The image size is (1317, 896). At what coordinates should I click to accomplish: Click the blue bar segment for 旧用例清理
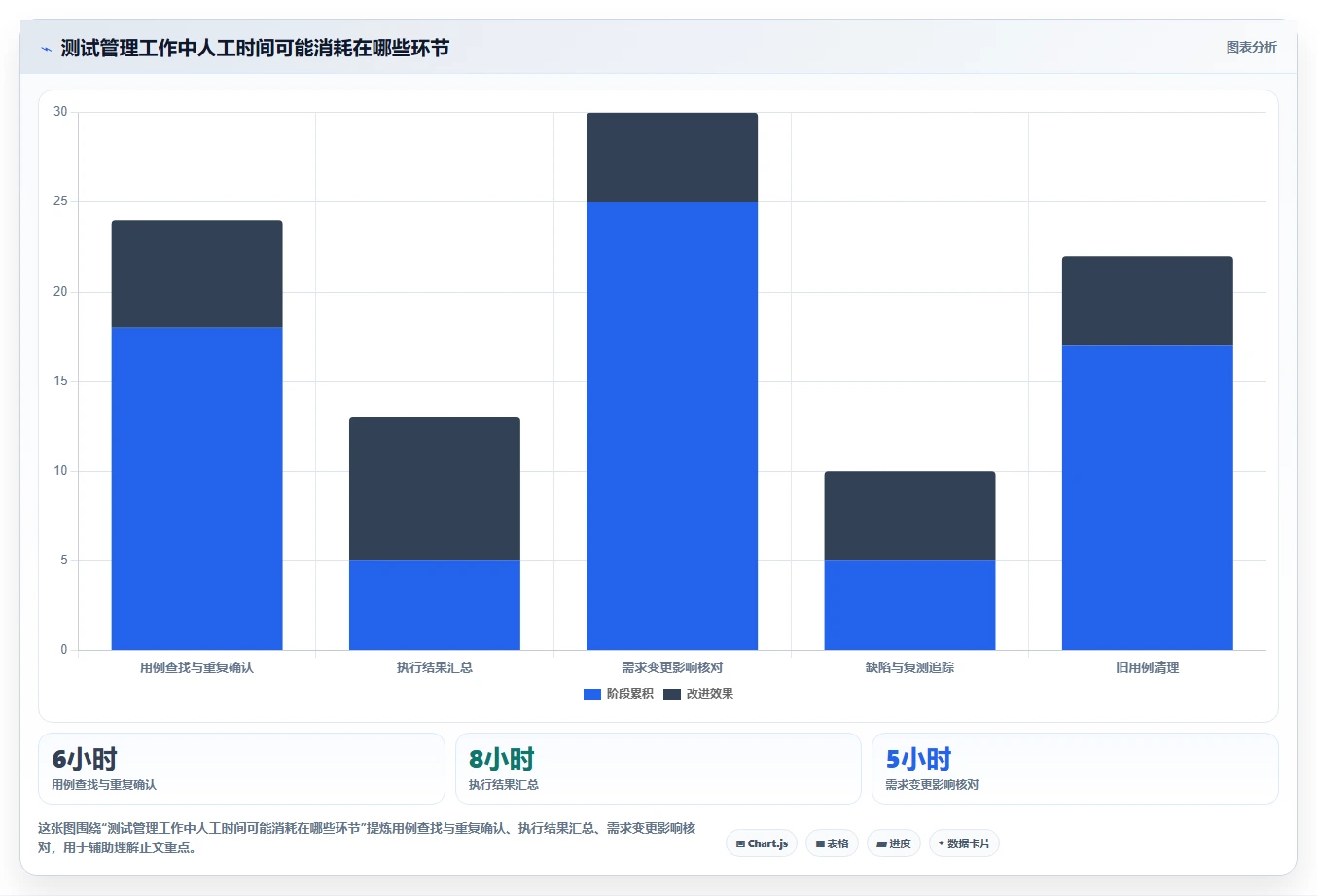click(x=1148, y=497)
